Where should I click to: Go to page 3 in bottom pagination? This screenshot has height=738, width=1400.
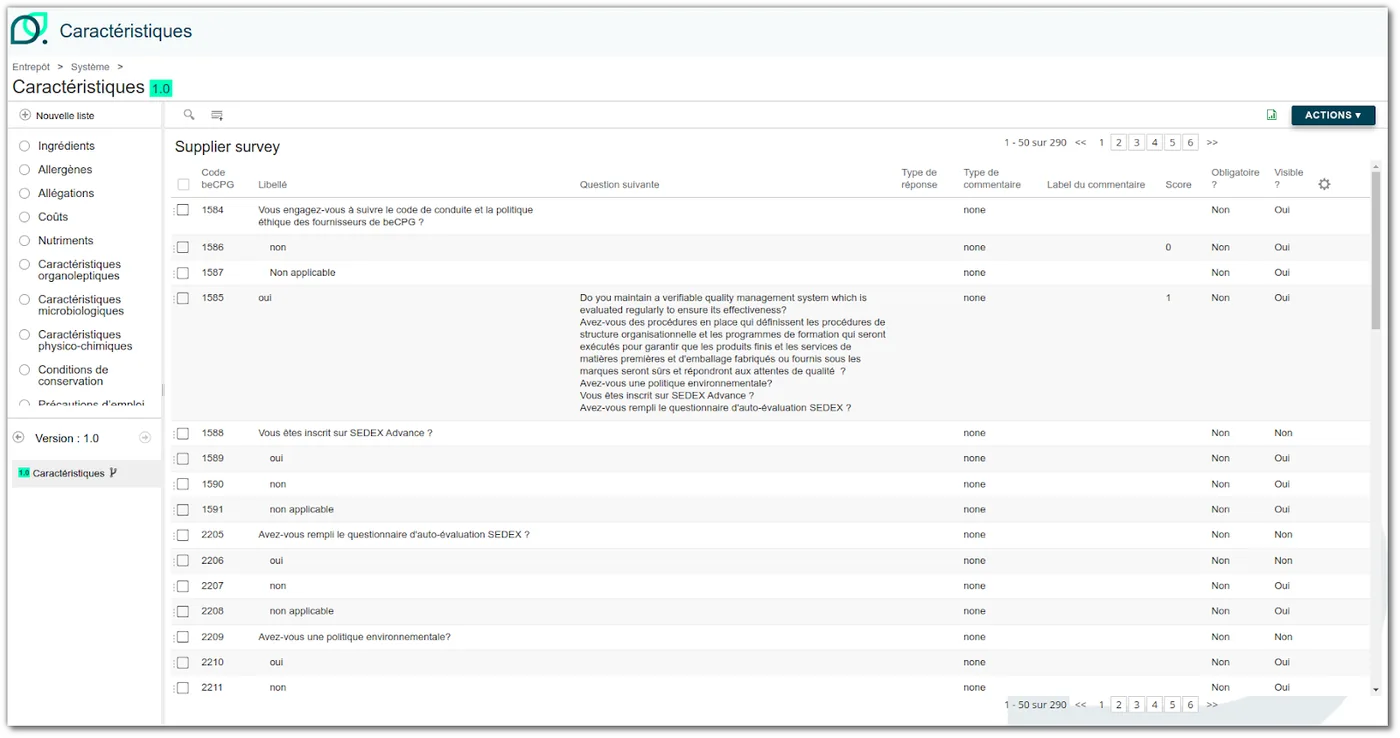pyautogui.click(x=1137, y=705)
